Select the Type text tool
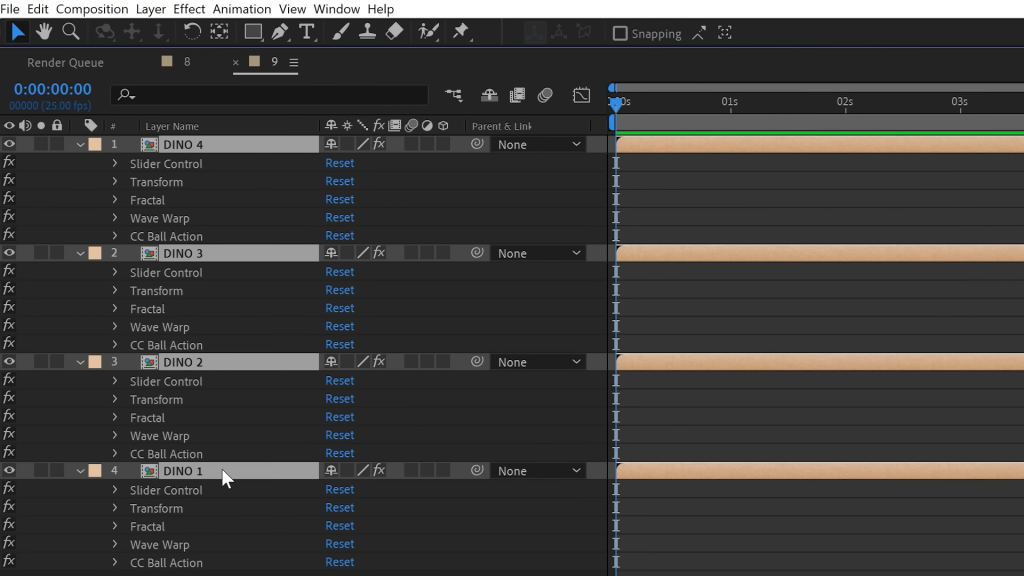 [306, 31]
